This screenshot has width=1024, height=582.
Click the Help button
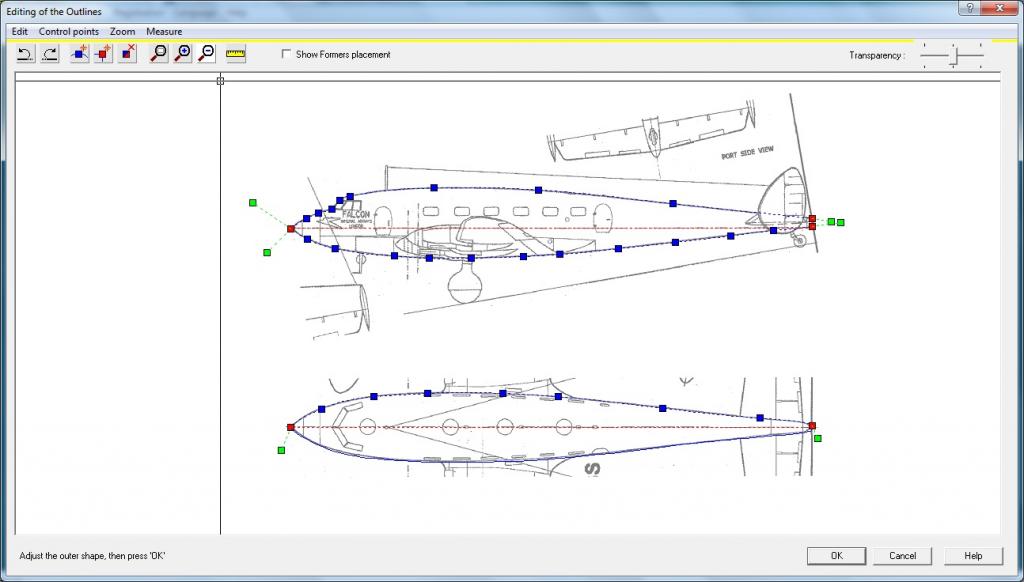point(973,556)
